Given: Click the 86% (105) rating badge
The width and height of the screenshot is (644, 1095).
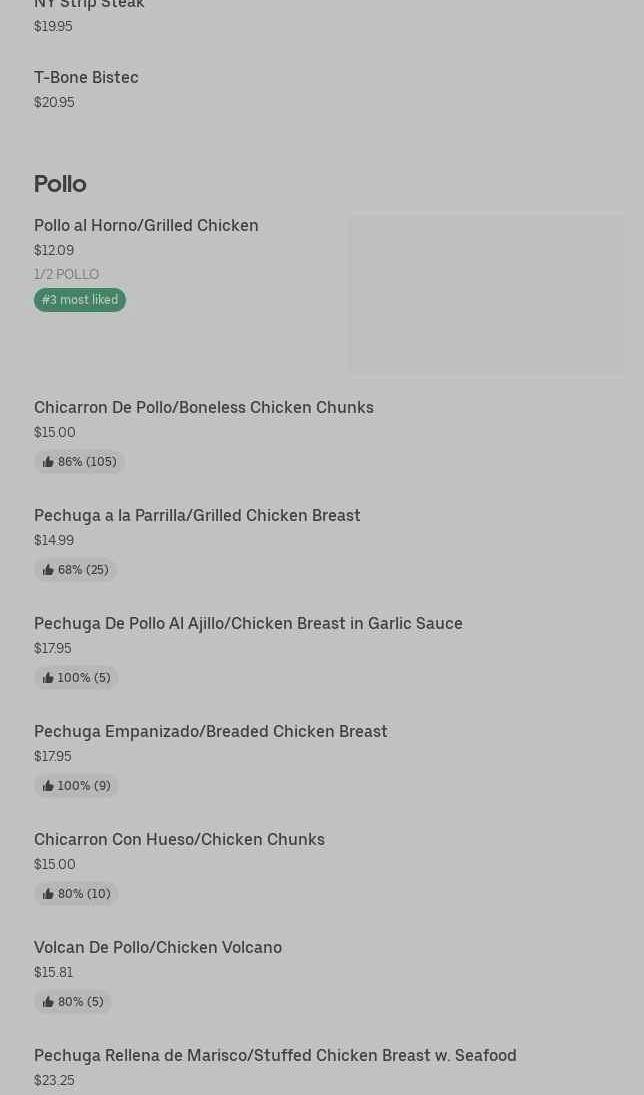Looking at the screenshot, I should point(80,462).
